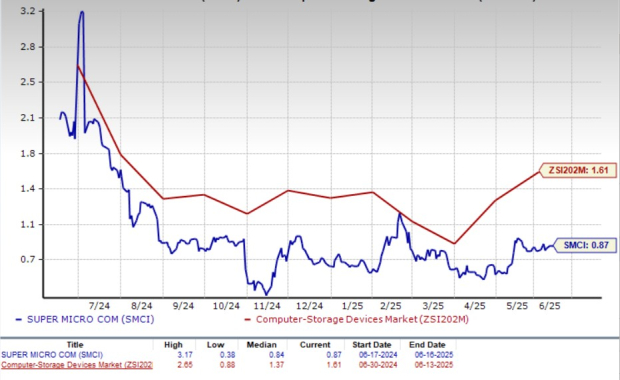Click the 0.7 y-axis label
620x380 pixels.
coord(27,259)
